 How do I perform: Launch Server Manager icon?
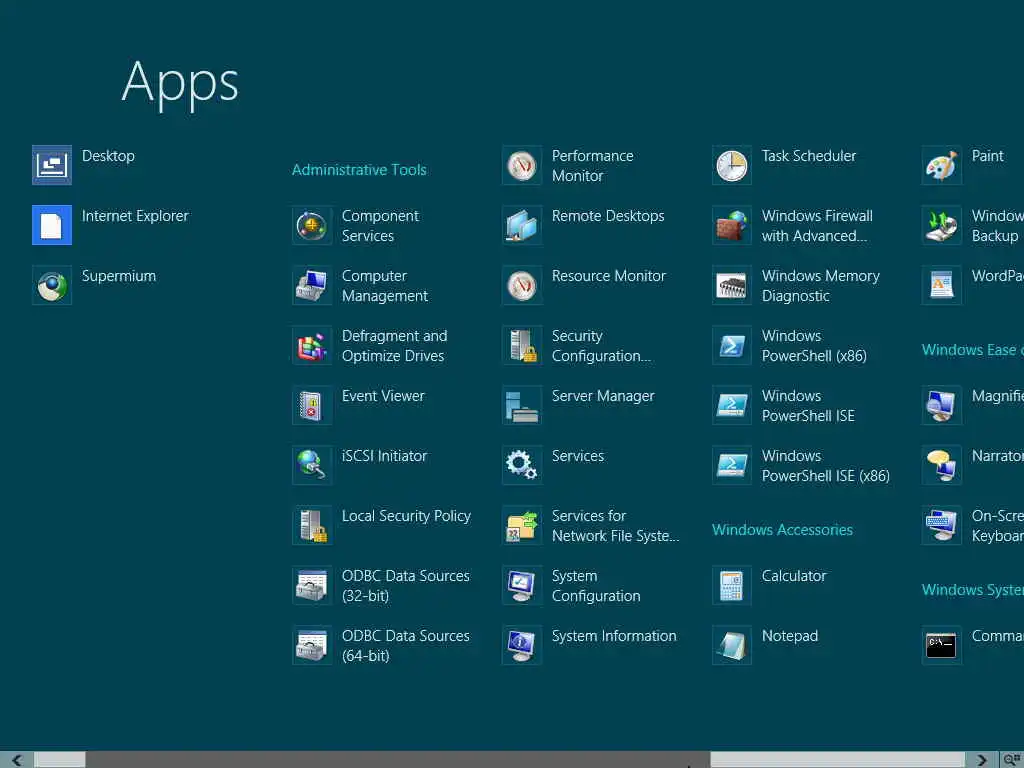(522, 406)
